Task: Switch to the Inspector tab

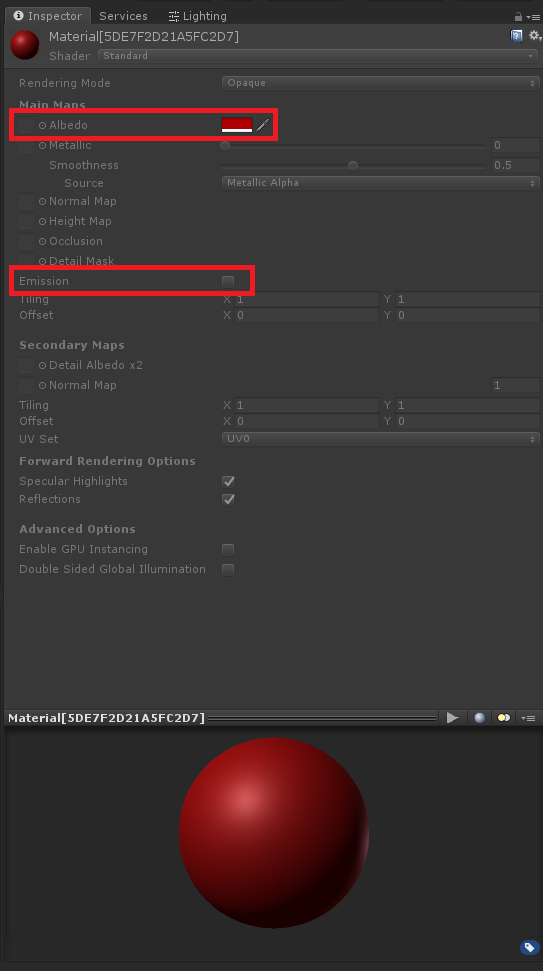Action: [48, 15]
